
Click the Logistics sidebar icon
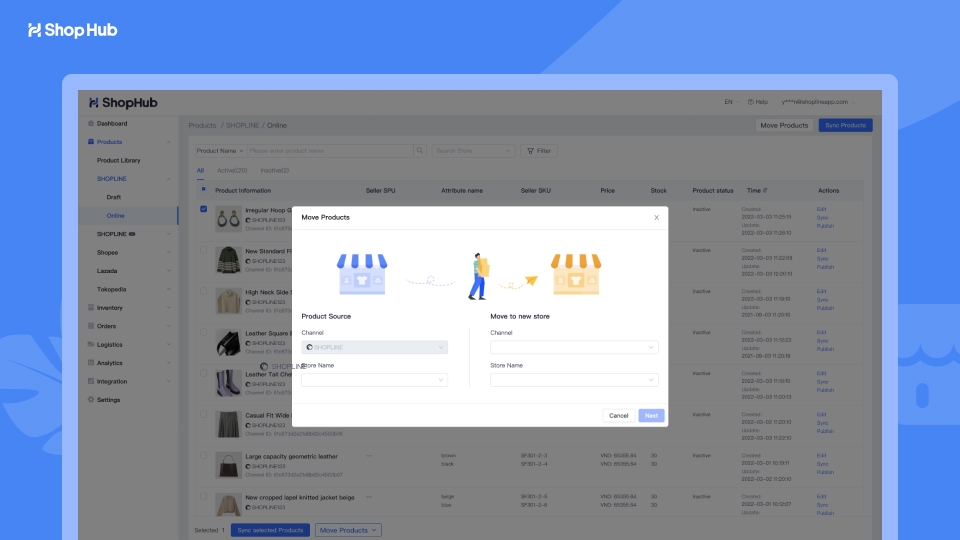coord(91,345)
